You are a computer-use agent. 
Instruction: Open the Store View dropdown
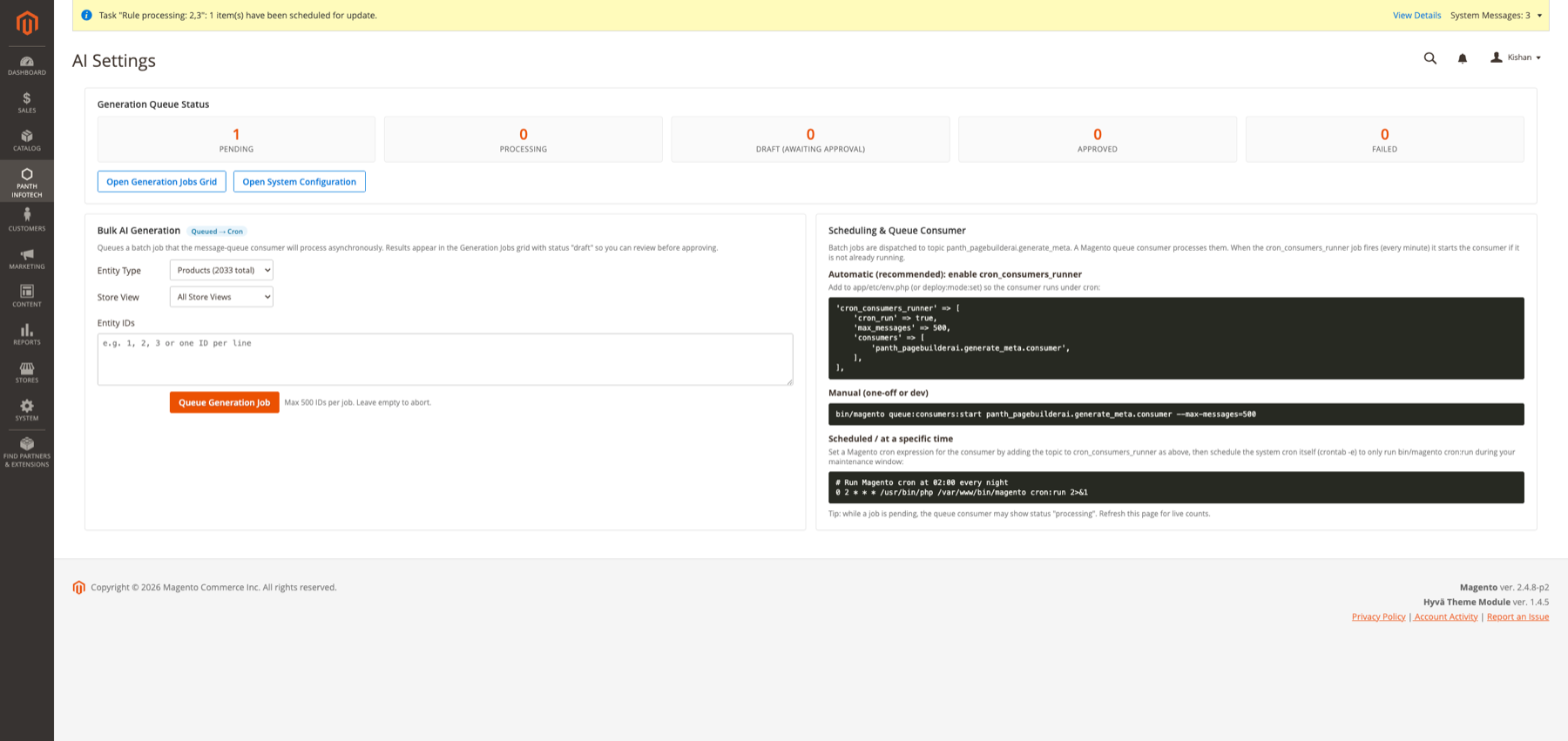coord(221,297)
